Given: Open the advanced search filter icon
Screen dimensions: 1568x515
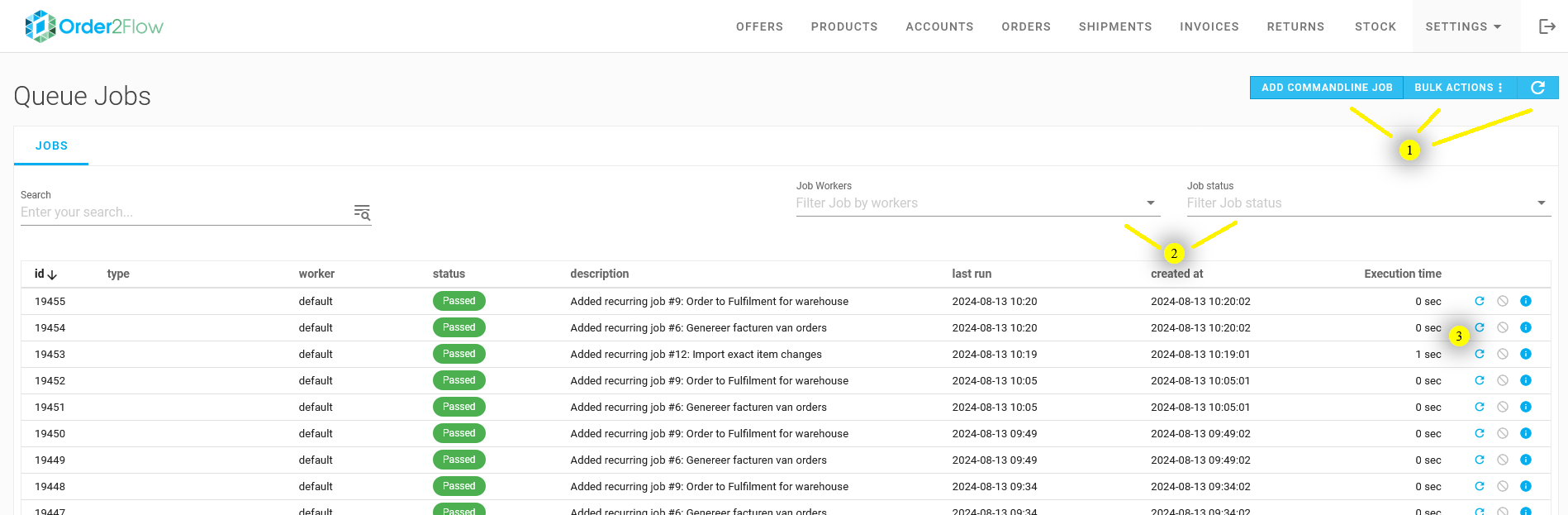Looking at the screenshot, I should (x=362, y=212).
